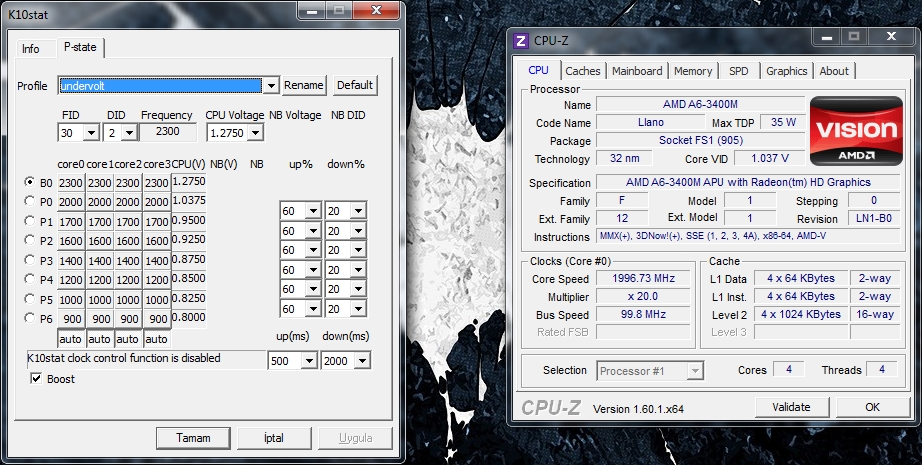Click the Bus Speed value 99.8 MHz
The height and width of the screenshot is (465, 922).
(643, 315)
